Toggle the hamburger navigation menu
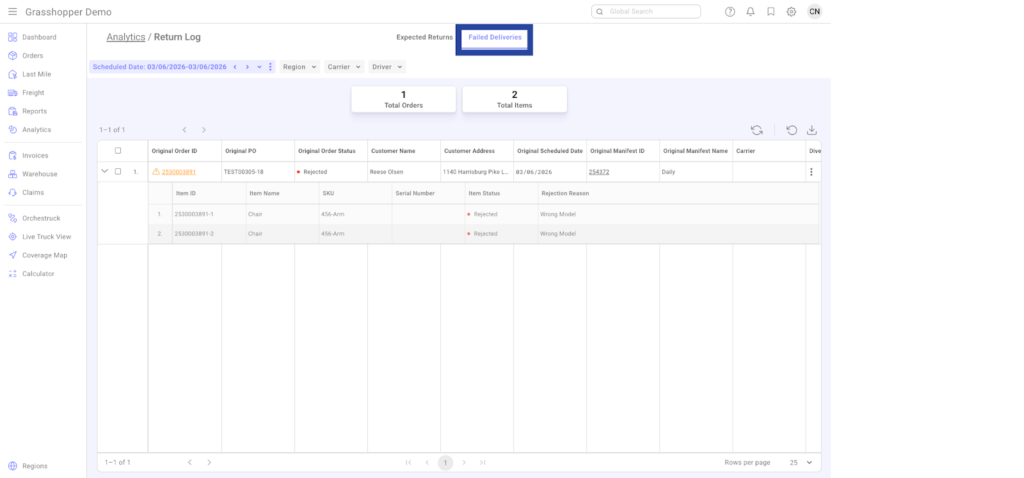Viewport: 1024px width, 478px height. click(13, 12)
